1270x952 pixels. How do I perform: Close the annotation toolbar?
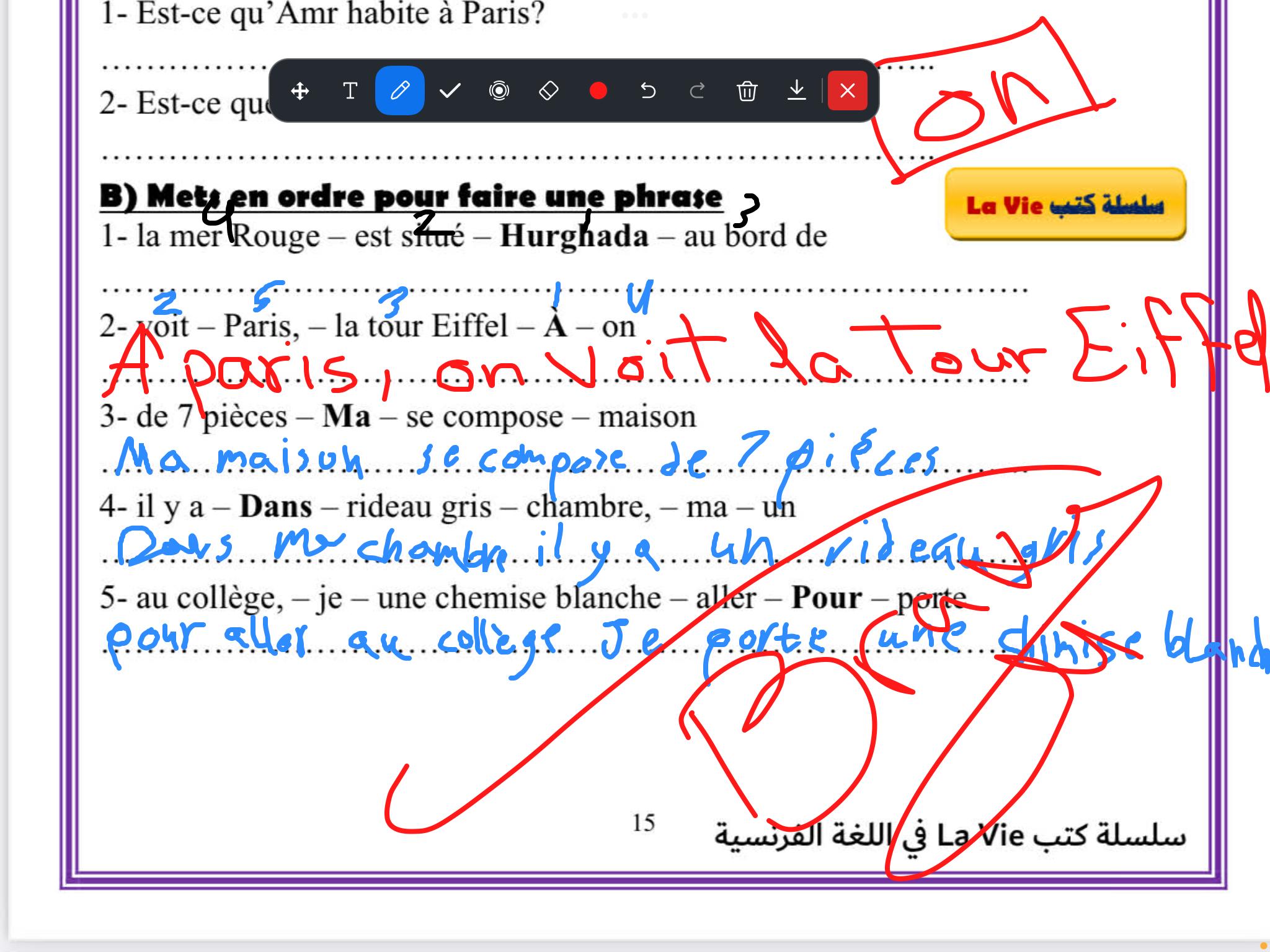coord(847,91)
